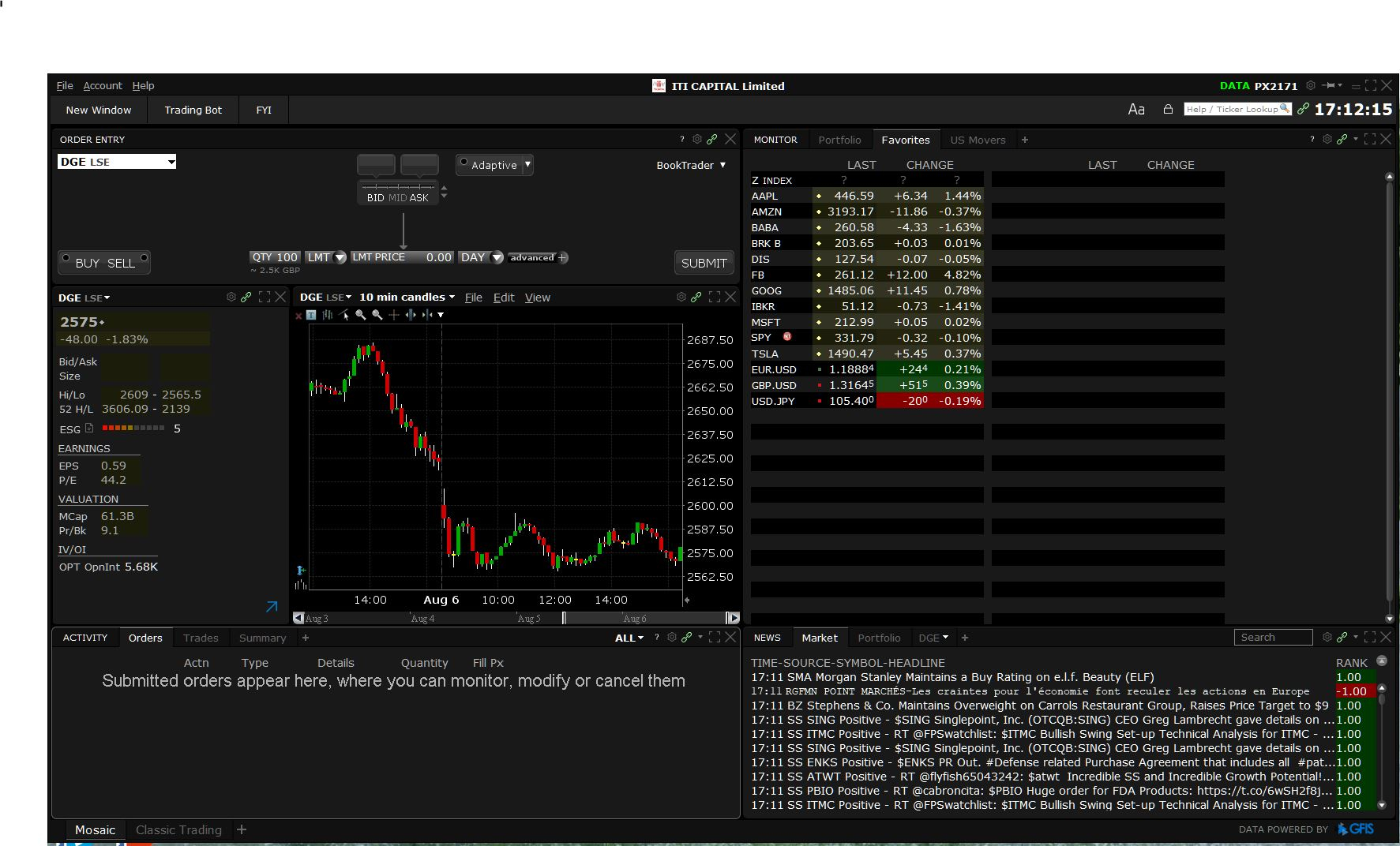The height and width of the screenshot is (846, 1400).
Task: Open the 10 min candles interval dropdown
Action: click(x=407, y=298)
